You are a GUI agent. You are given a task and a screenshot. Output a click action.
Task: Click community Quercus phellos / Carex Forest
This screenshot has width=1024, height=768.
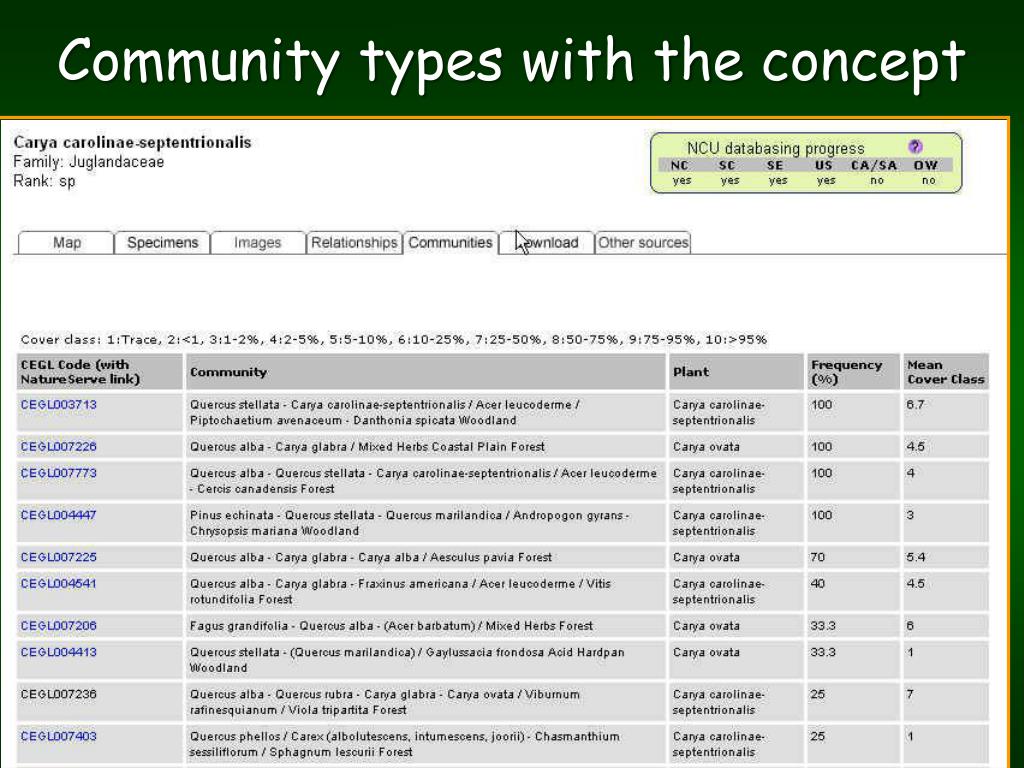[404, 744]
